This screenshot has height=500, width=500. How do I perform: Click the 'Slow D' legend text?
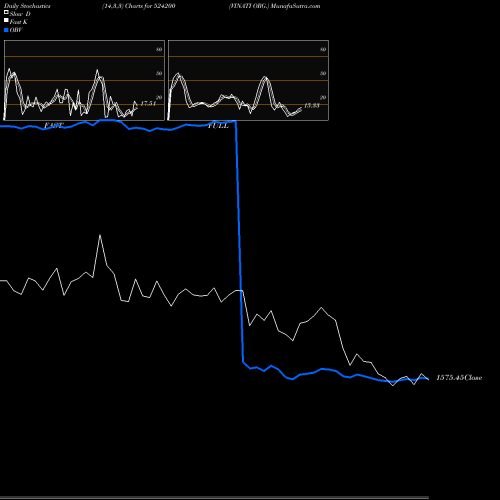tap(20, 14)
